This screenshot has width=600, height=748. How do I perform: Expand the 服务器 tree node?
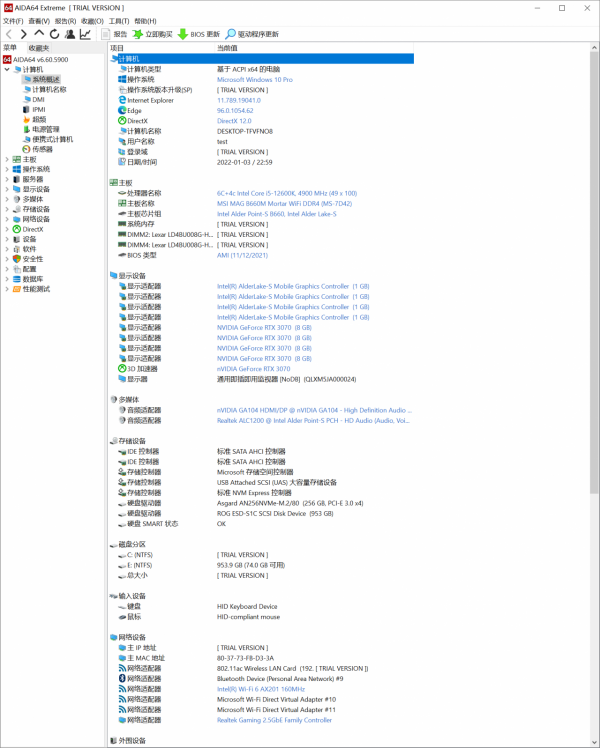tap(7, 179)
